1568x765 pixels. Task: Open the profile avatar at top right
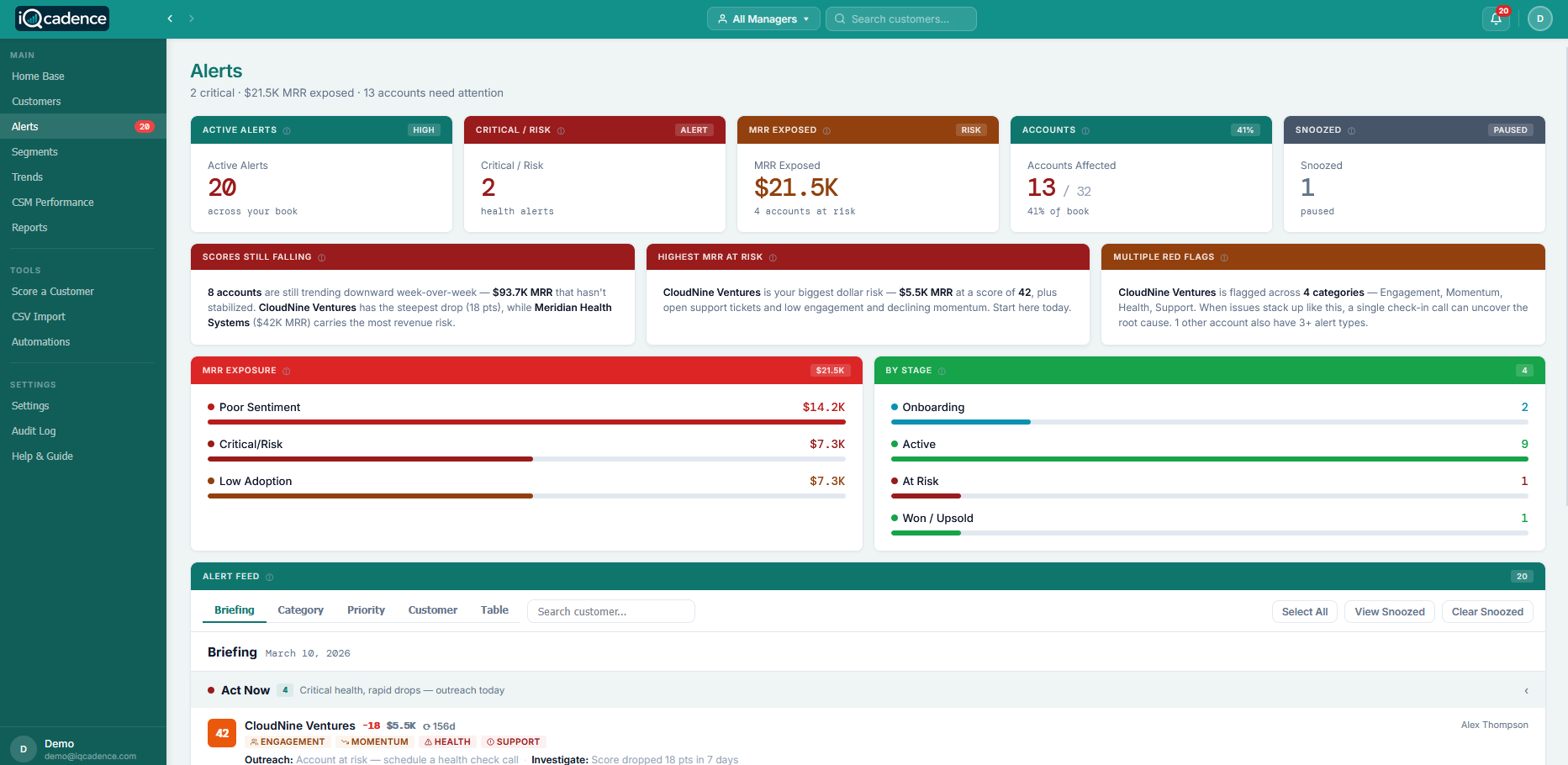click(1540, 18)
